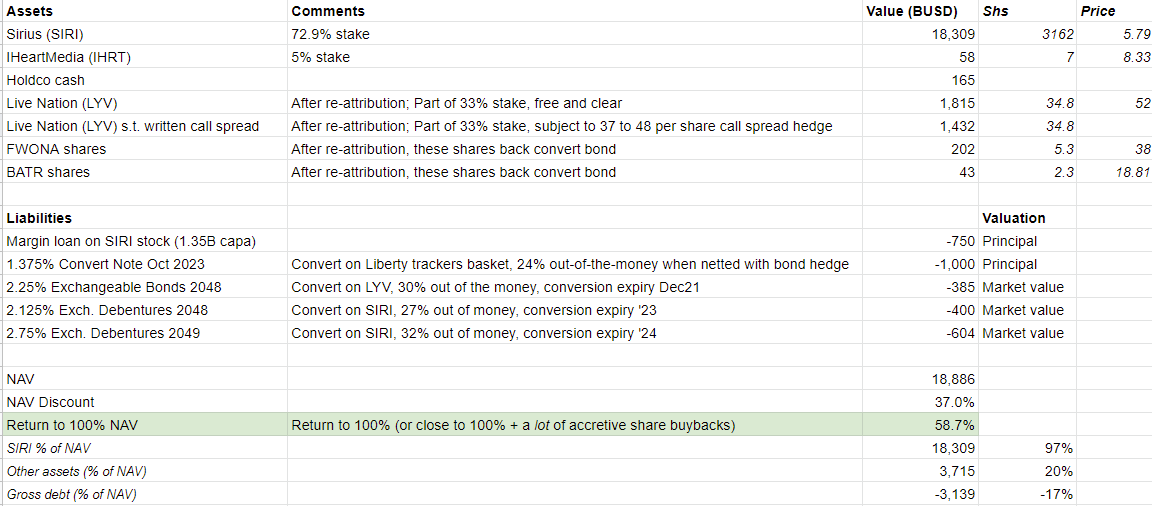Select the Sirius (SIRI) asset cell

pyautogui.click(x=145, y=34)
